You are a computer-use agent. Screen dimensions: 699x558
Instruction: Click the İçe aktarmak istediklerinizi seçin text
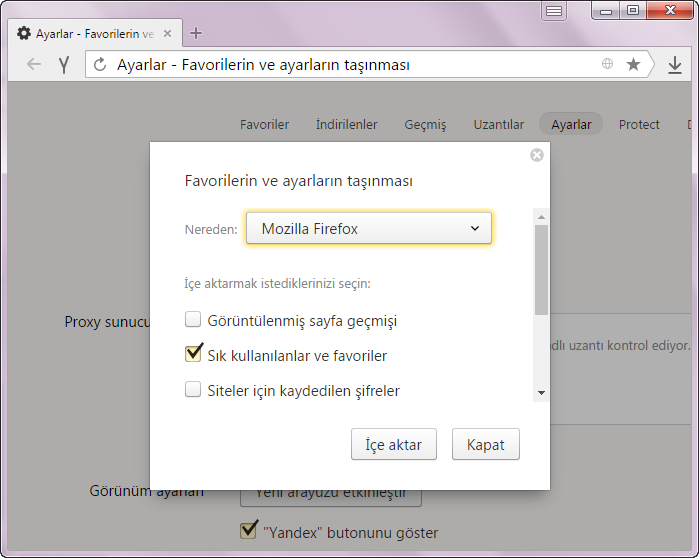[x=277, y=283]
